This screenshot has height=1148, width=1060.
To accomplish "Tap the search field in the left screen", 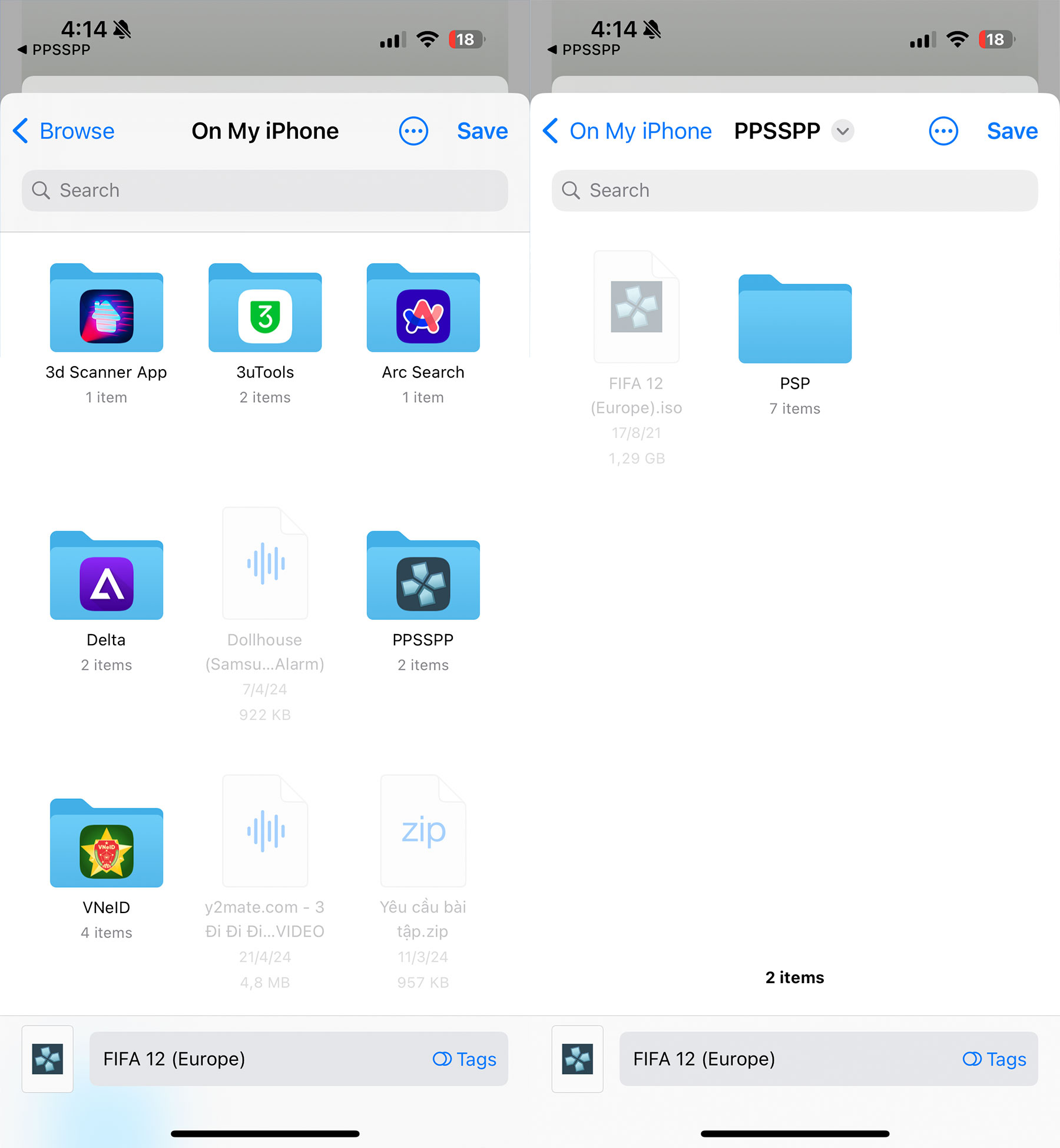I will [265, 190].
